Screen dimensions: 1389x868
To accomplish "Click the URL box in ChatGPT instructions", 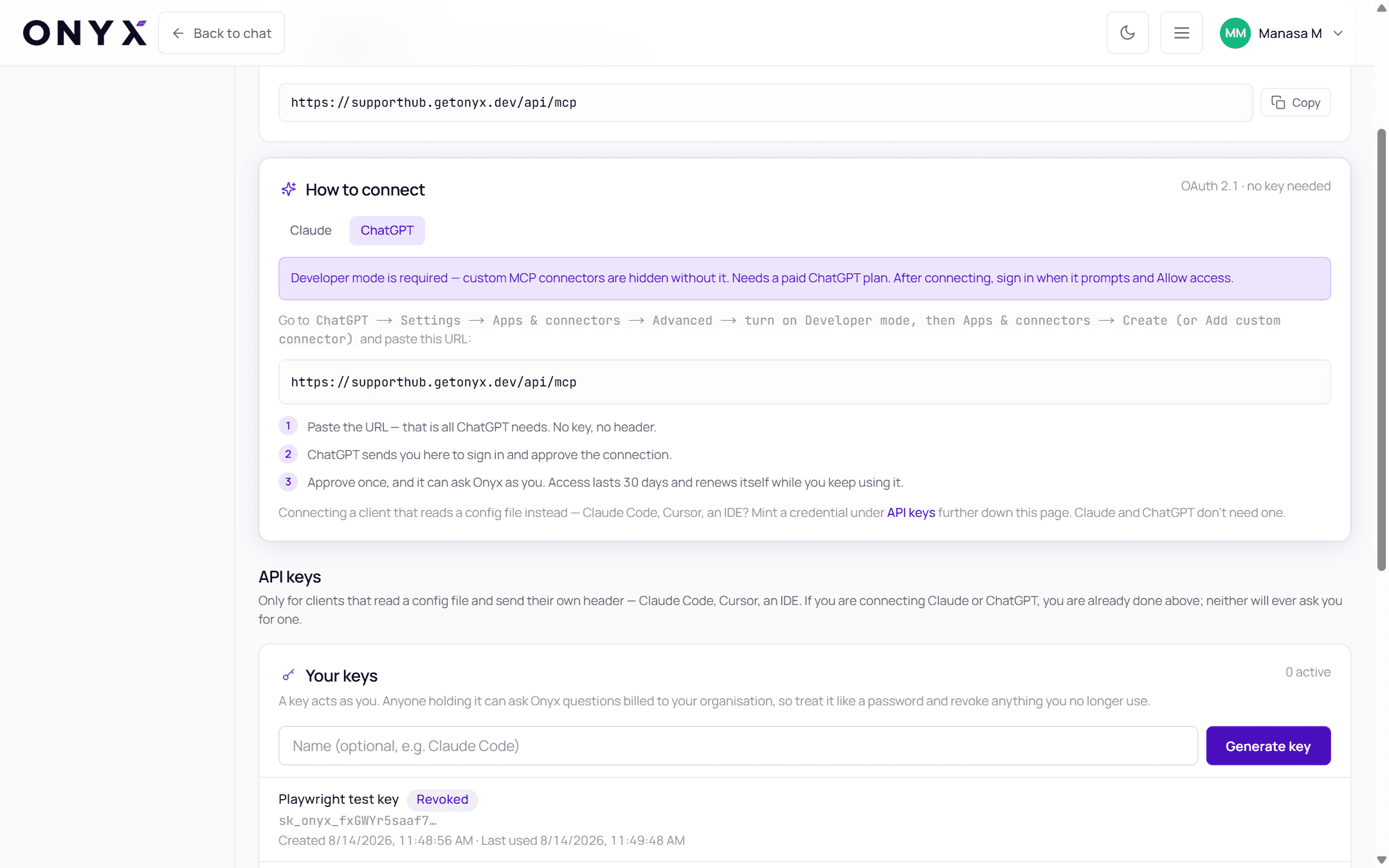I will click(x=804, y=382).
